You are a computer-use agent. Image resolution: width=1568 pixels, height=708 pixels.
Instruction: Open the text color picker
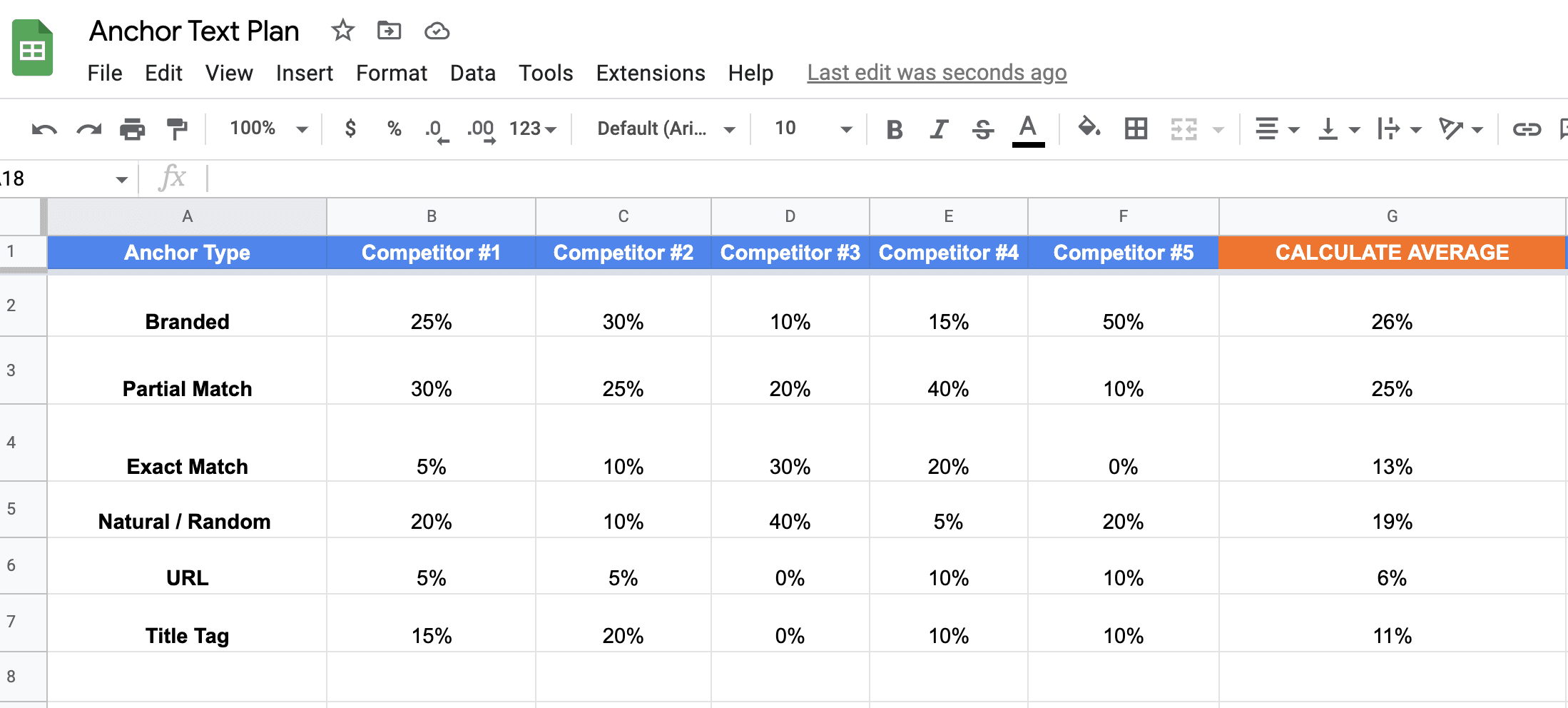point(1028,131)
